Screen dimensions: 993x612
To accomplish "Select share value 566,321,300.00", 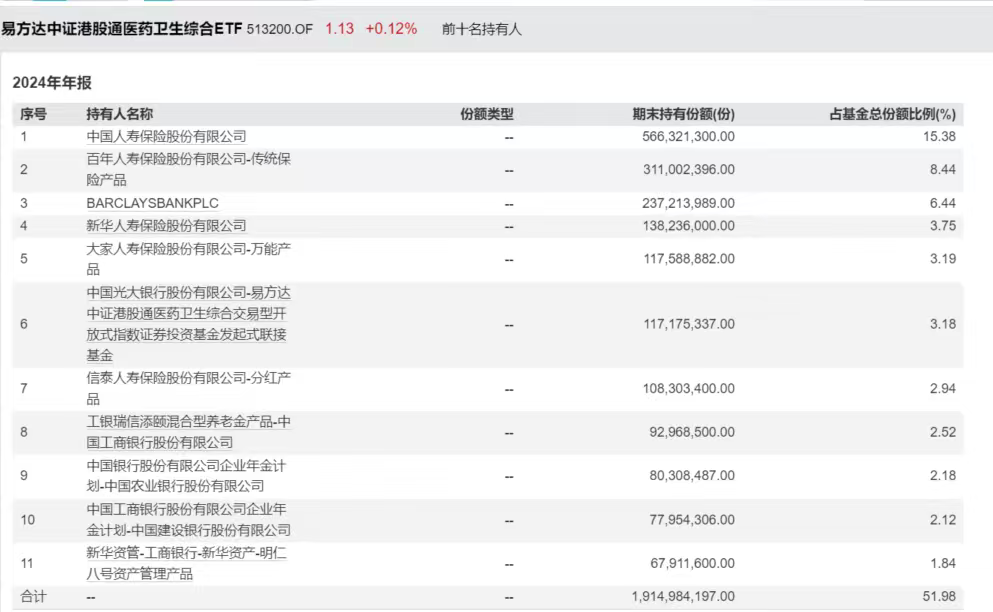I will pyautogui.click(x=688, y=136).
